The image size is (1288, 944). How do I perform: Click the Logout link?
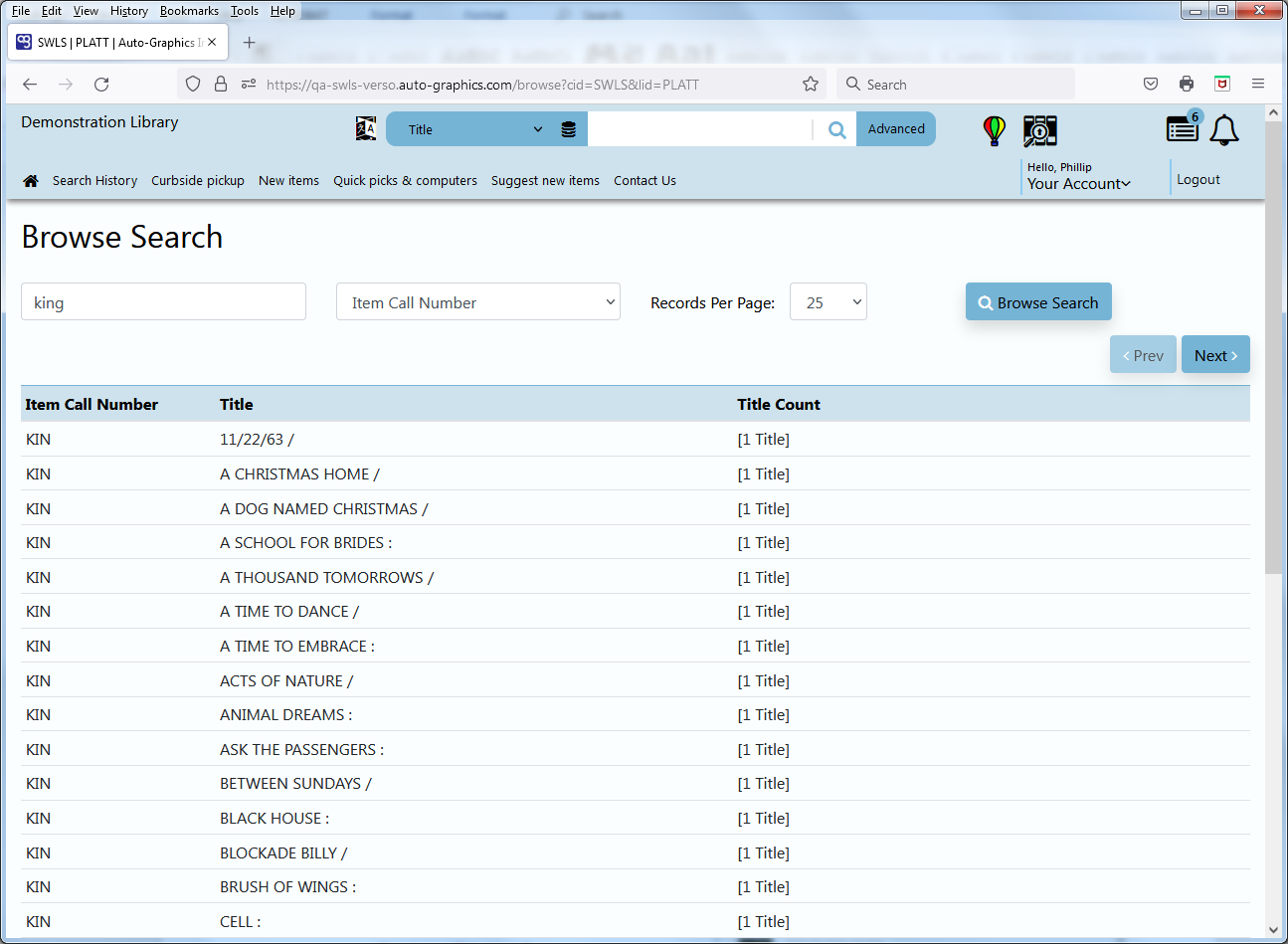(x=1198, y=180)
